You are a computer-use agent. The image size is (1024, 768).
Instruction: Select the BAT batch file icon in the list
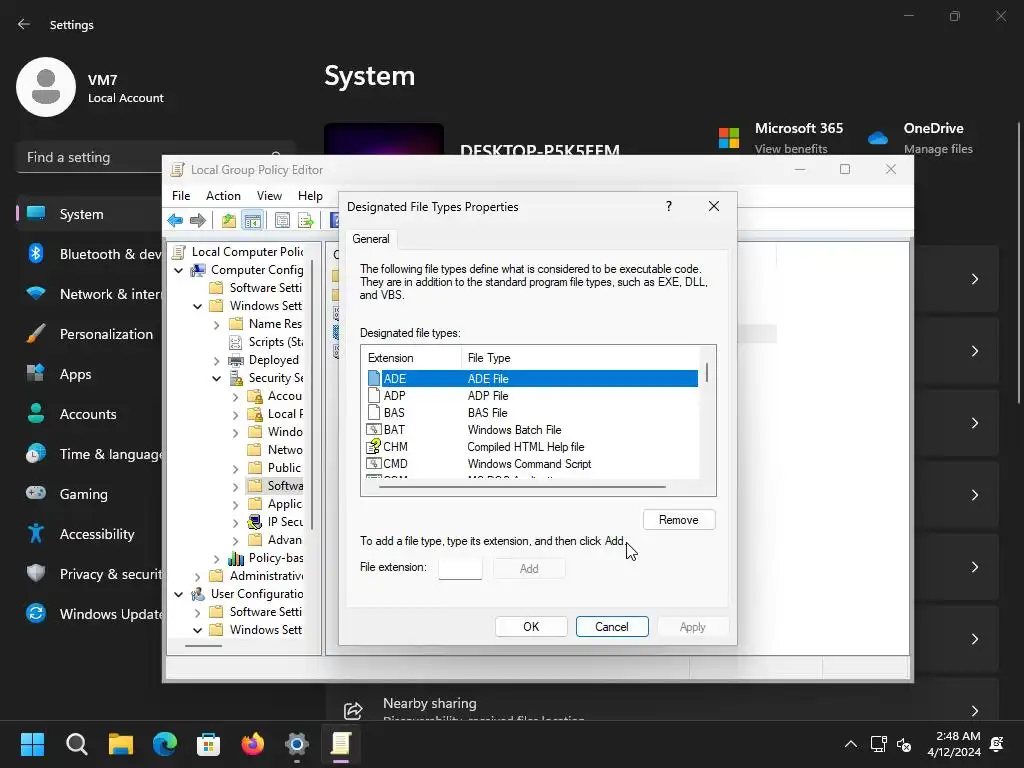click(374, 430)
